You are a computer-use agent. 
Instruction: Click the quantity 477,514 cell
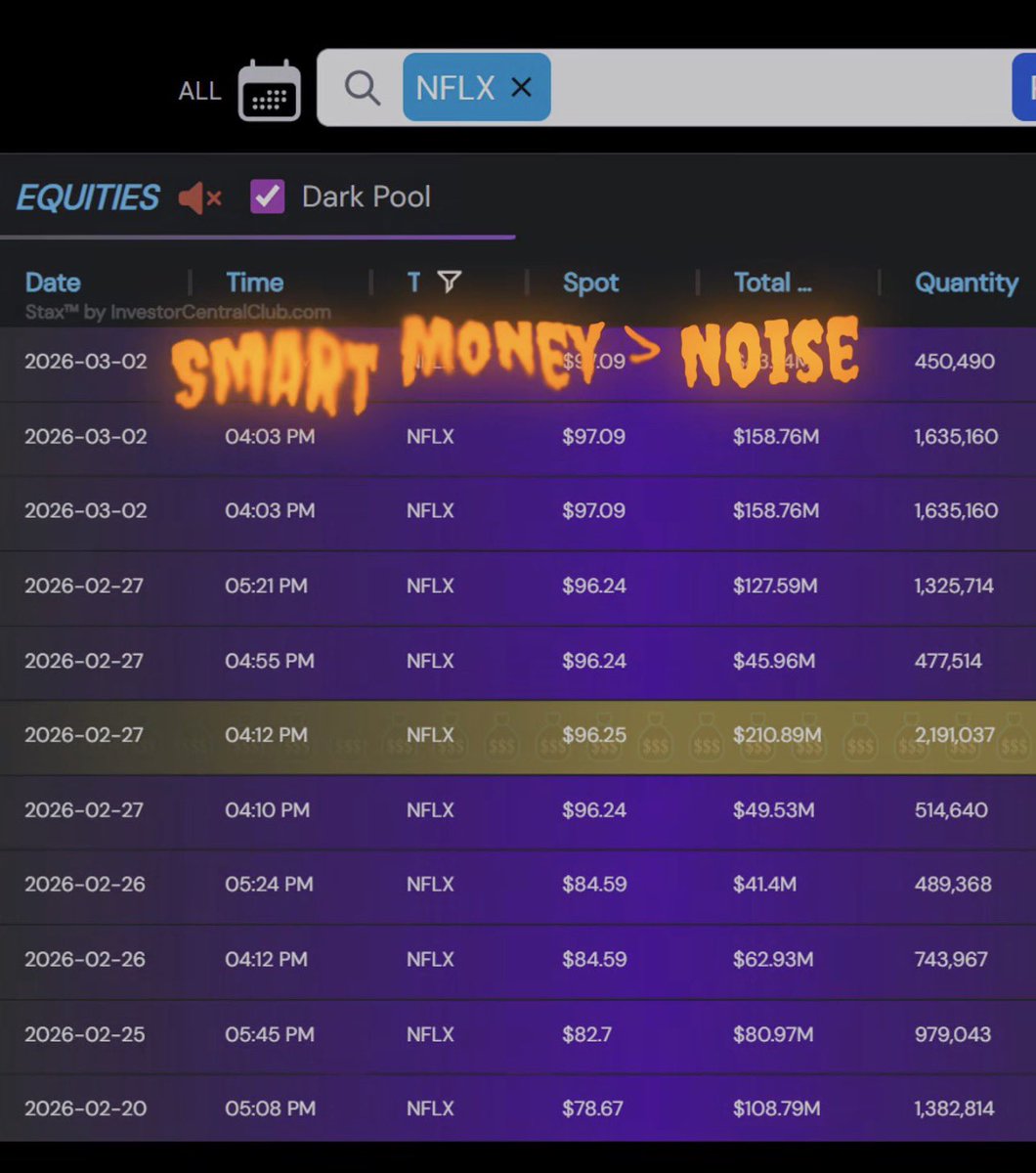point(948,661)
